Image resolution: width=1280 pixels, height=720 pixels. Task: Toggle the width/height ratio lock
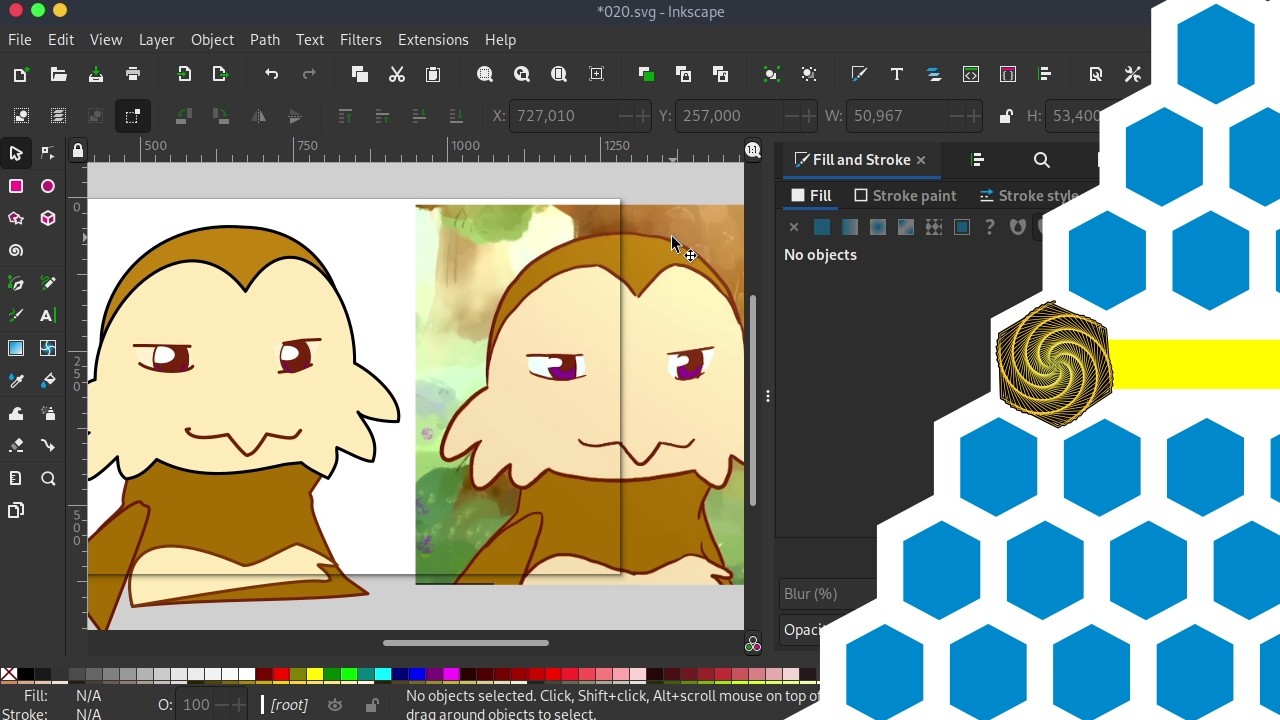[1006, 116]
